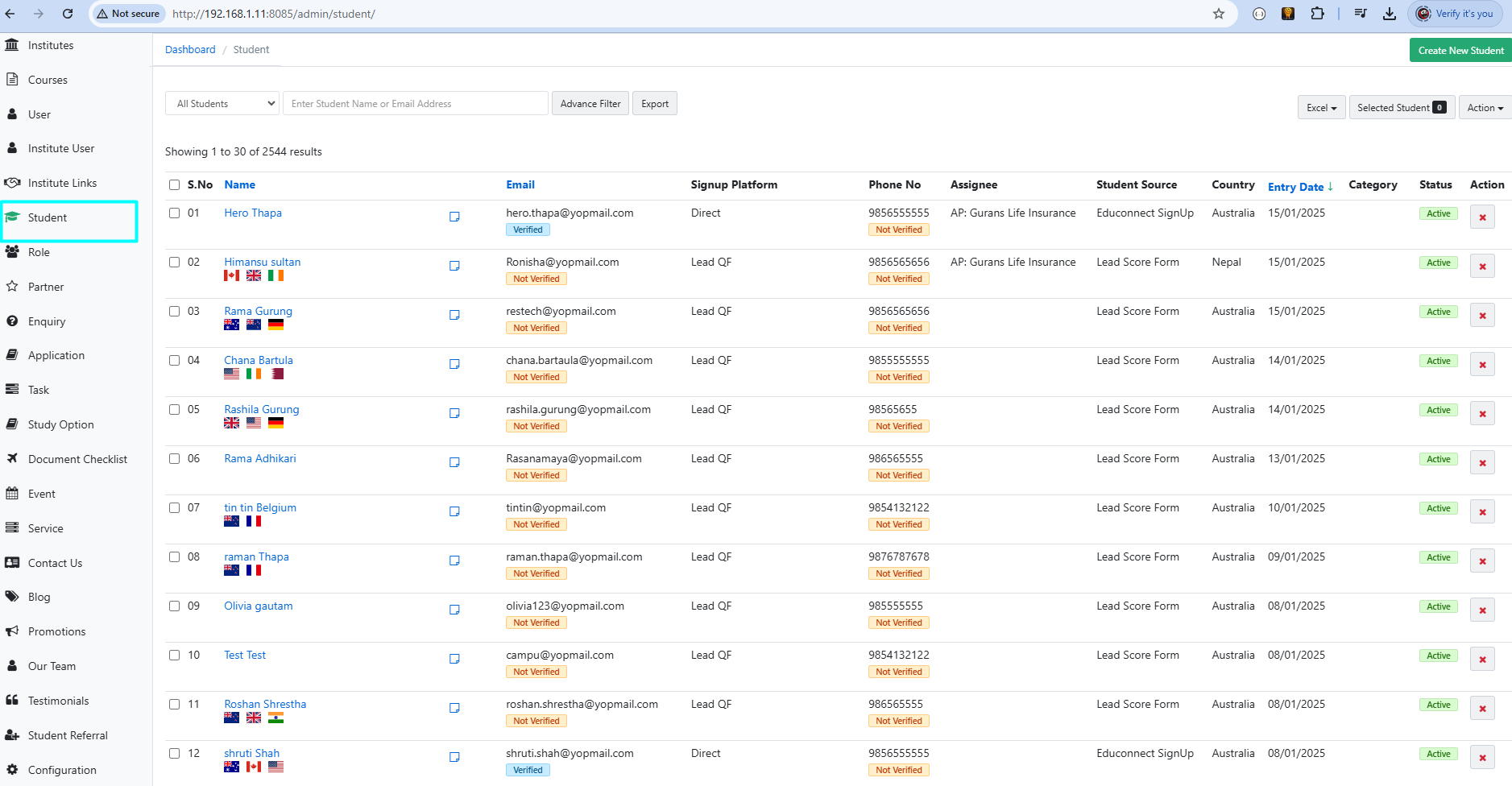The image size is (1512, 786).
Task: Check the box for row 04 Chana Bartula
Action: (175, 361)
